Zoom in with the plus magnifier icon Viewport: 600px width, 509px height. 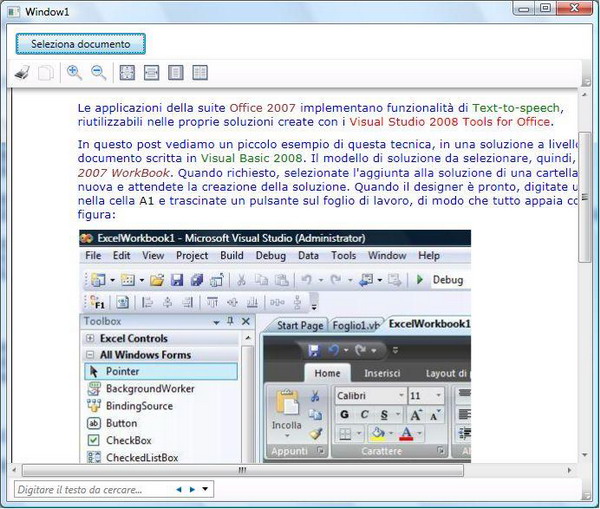pos(74,73)
